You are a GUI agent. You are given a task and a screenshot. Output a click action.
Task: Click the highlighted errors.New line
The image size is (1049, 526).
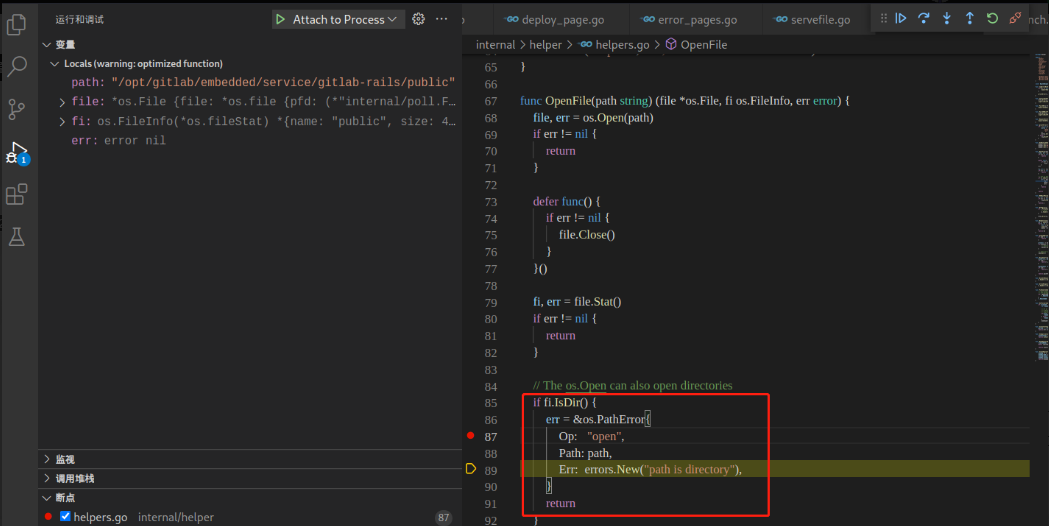(x=650, y=469)
